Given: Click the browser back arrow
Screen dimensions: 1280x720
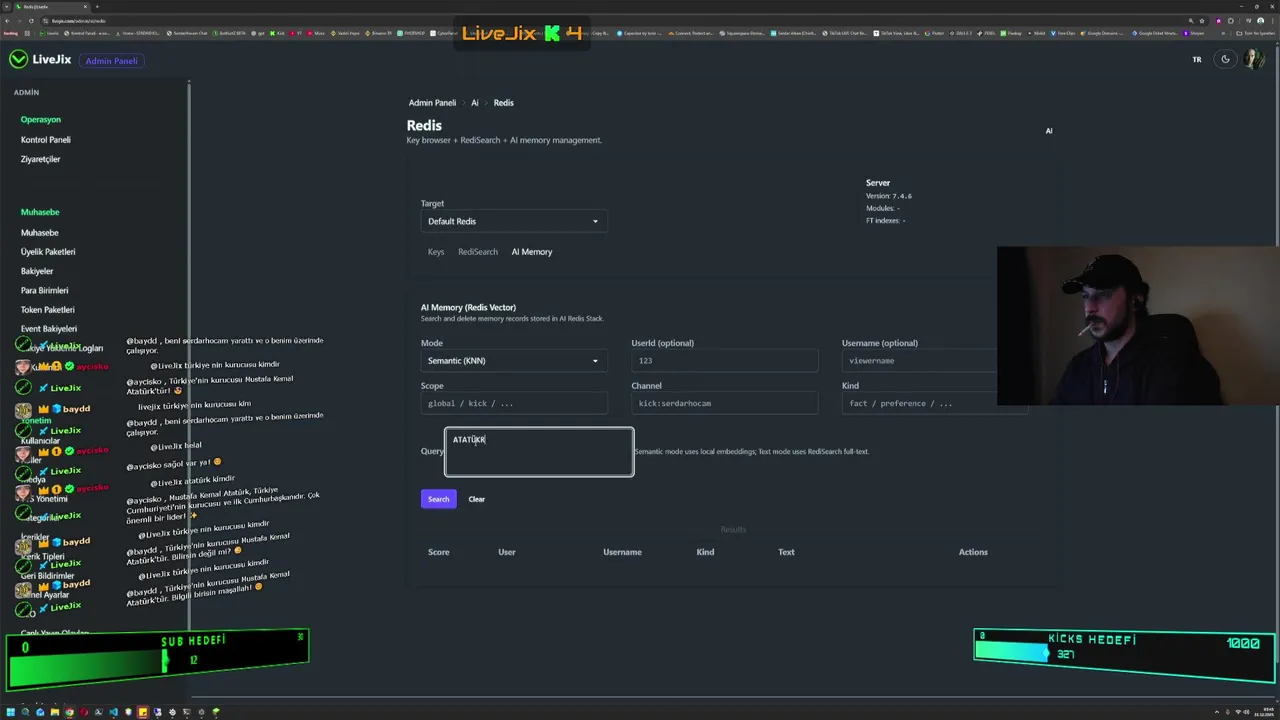Looking at the screenshot, I should point(7,20).
